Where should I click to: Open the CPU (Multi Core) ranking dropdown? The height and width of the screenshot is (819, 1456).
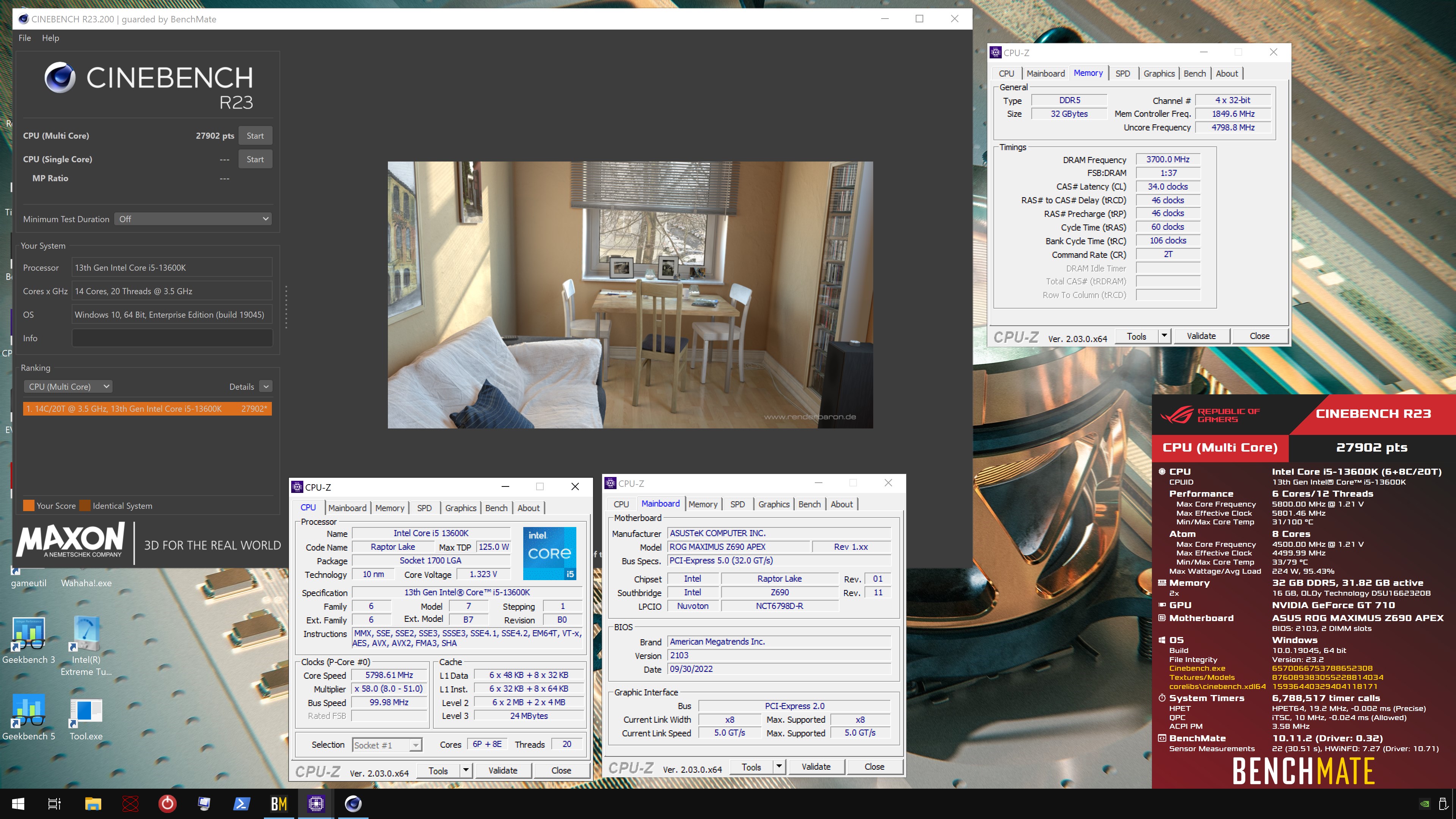[x=68, y=387]
